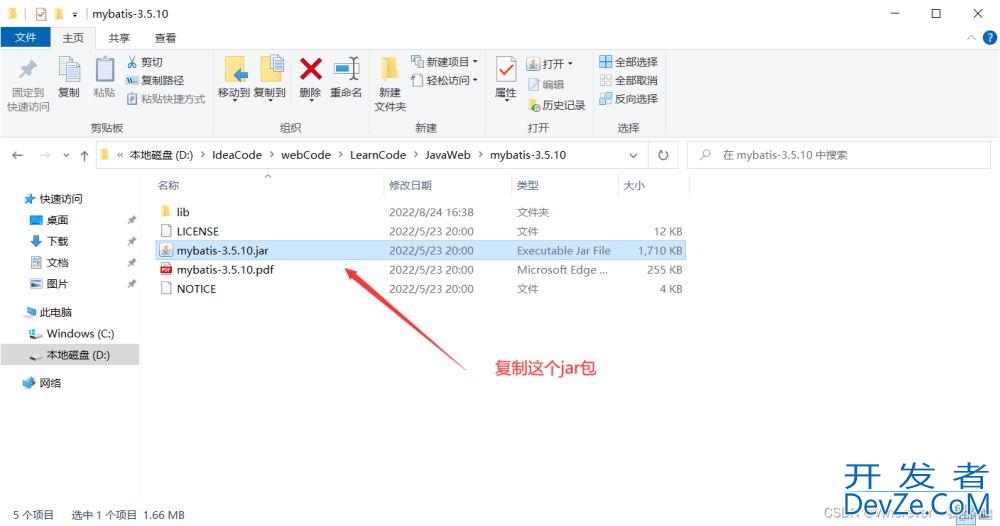Viewport: 1000px width, 526px height.
Task: Select the mybatis-3.5.10.pdf file
Action: click(420, 270)
